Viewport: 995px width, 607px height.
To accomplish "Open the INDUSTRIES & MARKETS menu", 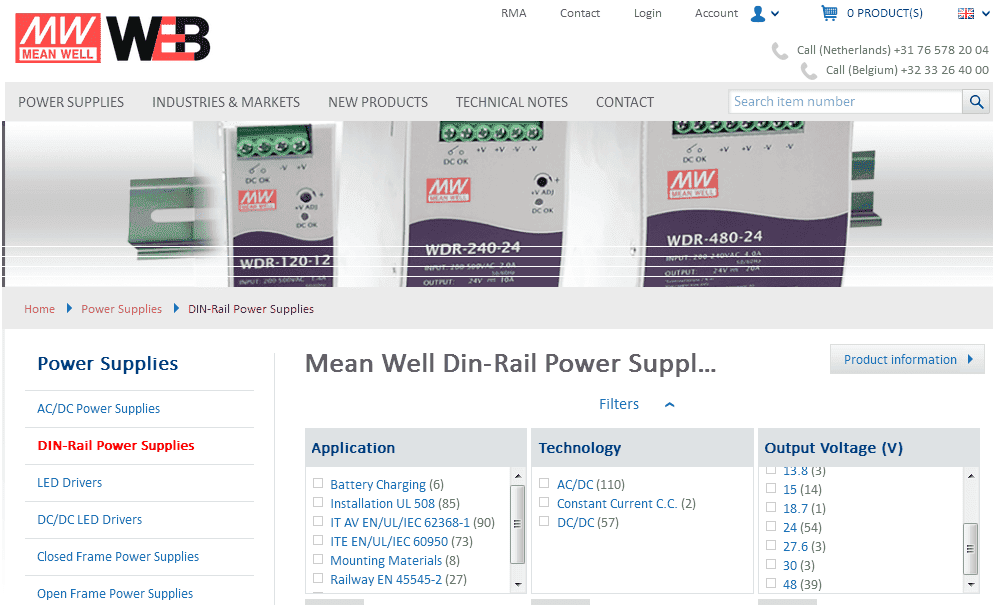I will [226, 102].
